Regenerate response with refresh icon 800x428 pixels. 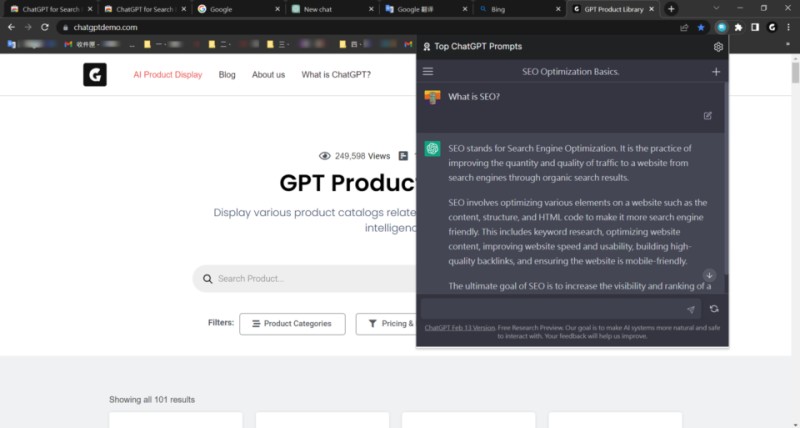pos(714,309)
